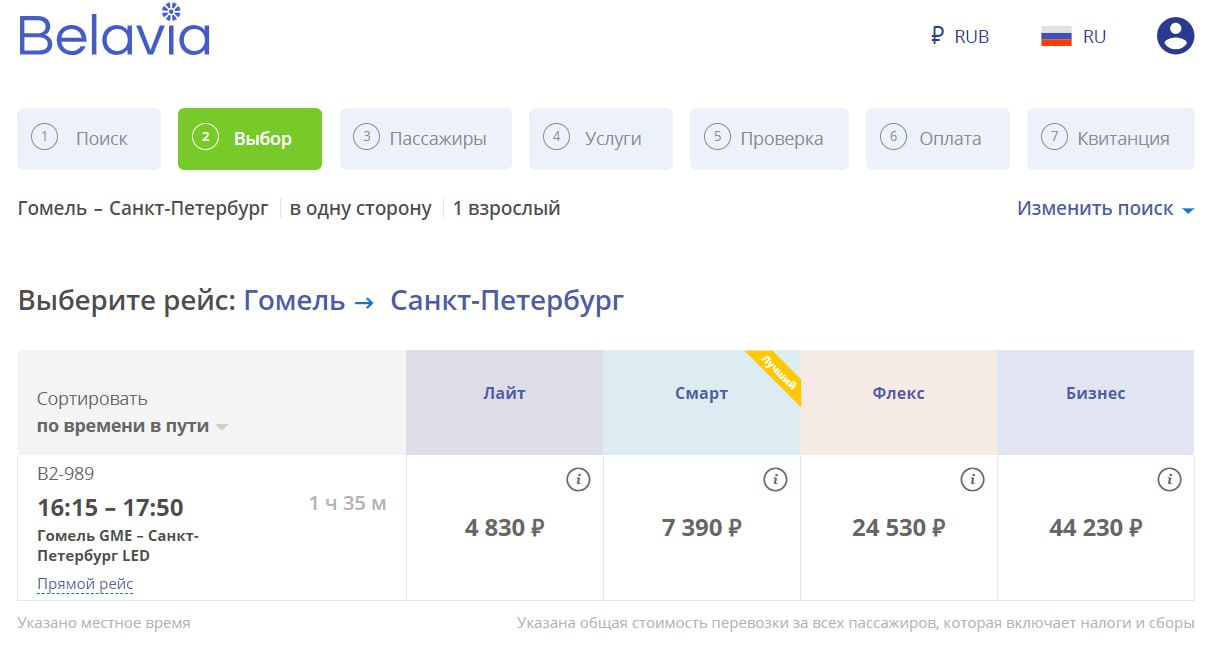Show info for the Лайт fare
Screen dimensions: 1208x648
(578, 480)
